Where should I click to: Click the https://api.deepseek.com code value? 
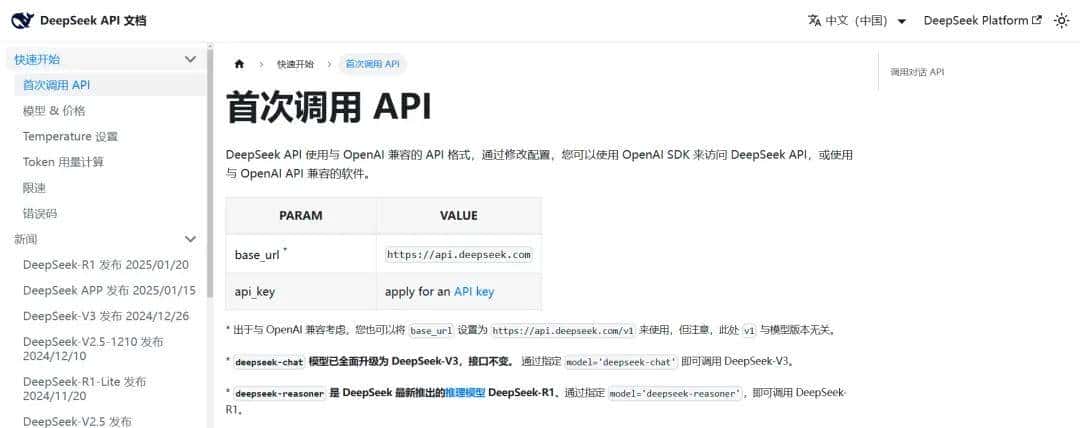[459, 254]
